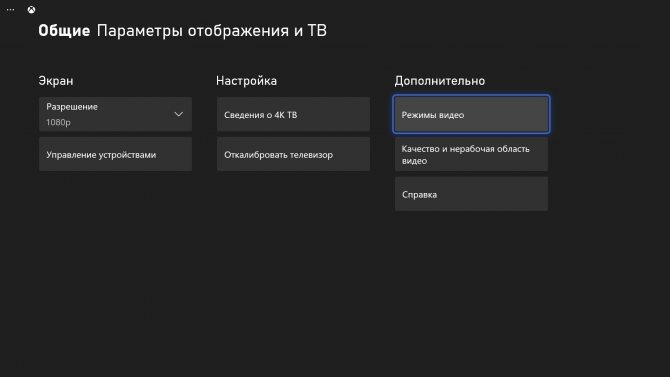Click the 4К ТВ text in Сведения tile
This screenshot has height=377, width=670.
(x=286, y=115)
